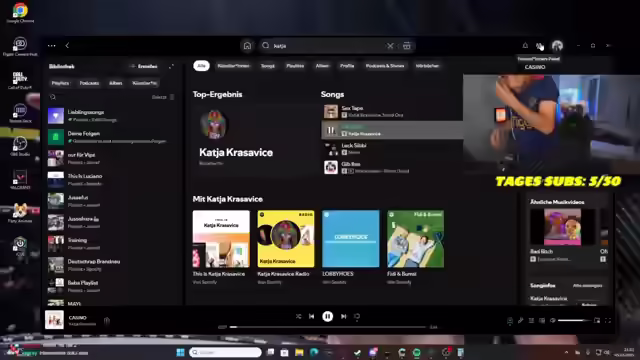Select the Alben search filter

point(322,66)
